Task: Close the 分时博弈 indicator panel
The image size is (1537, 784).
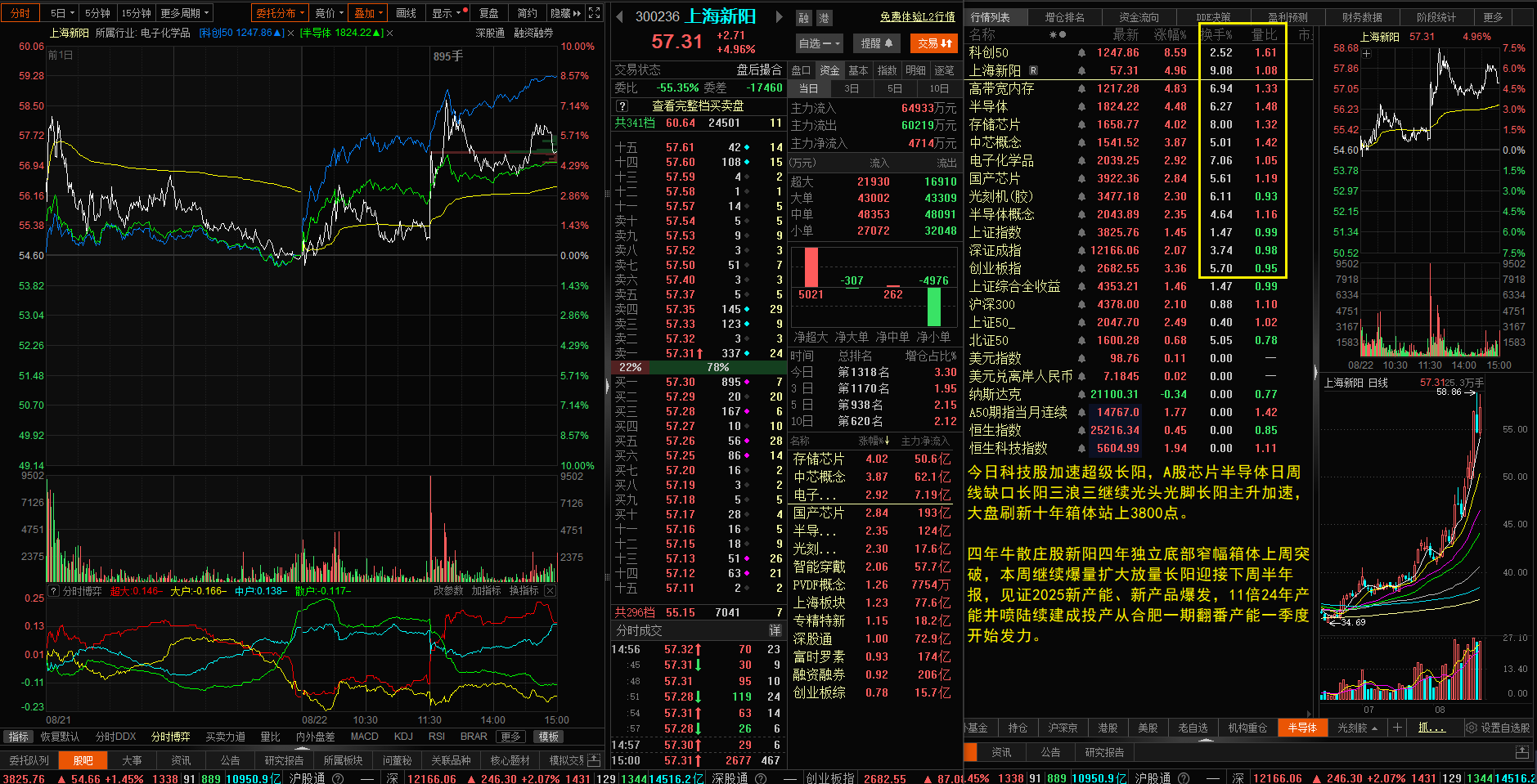Action: click(x=550, y=590)
